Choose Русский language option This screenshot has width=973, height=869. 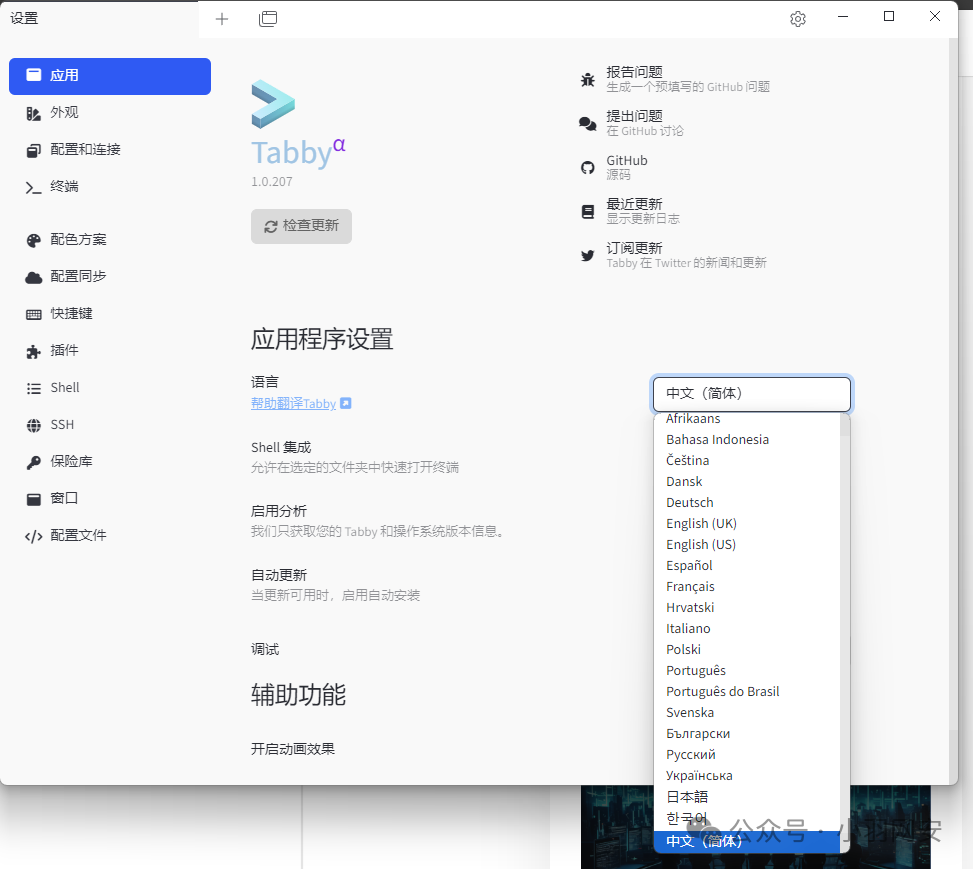point(747,755)
